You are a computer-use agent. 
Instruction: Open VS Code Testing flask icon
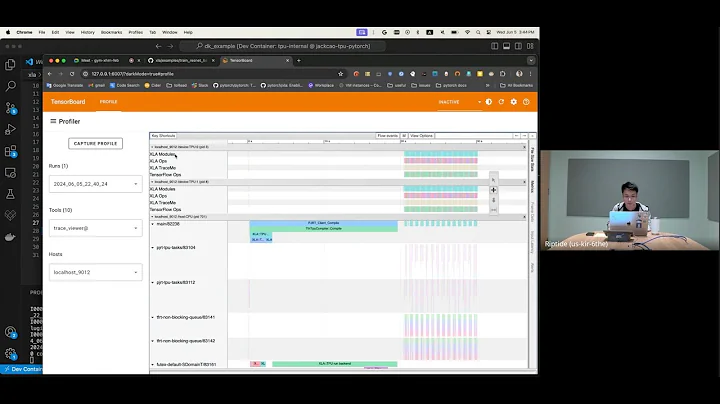tap(10, 194)
